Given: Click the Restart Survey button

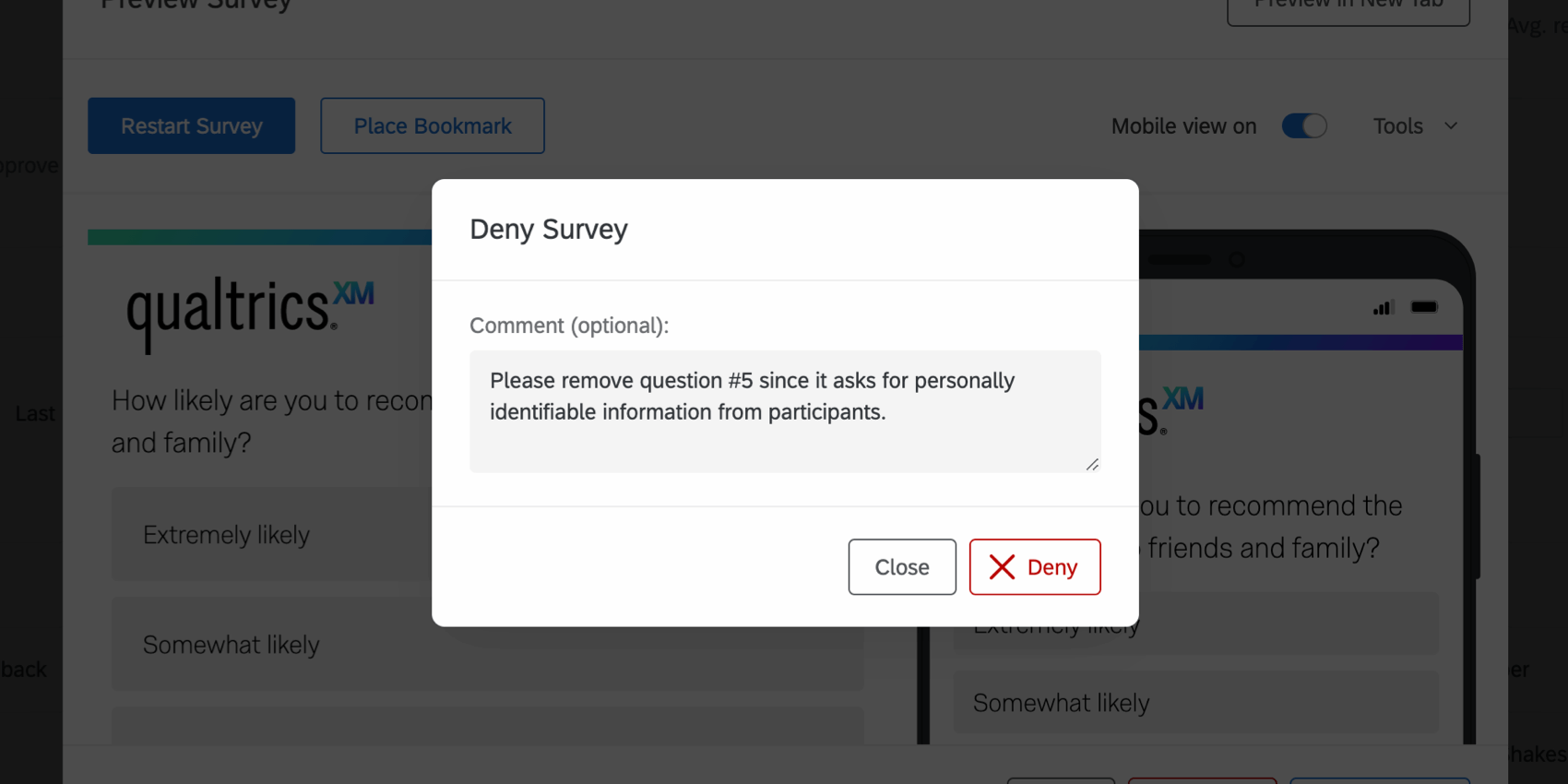Looking at the screenshot, I should (191, 126).
